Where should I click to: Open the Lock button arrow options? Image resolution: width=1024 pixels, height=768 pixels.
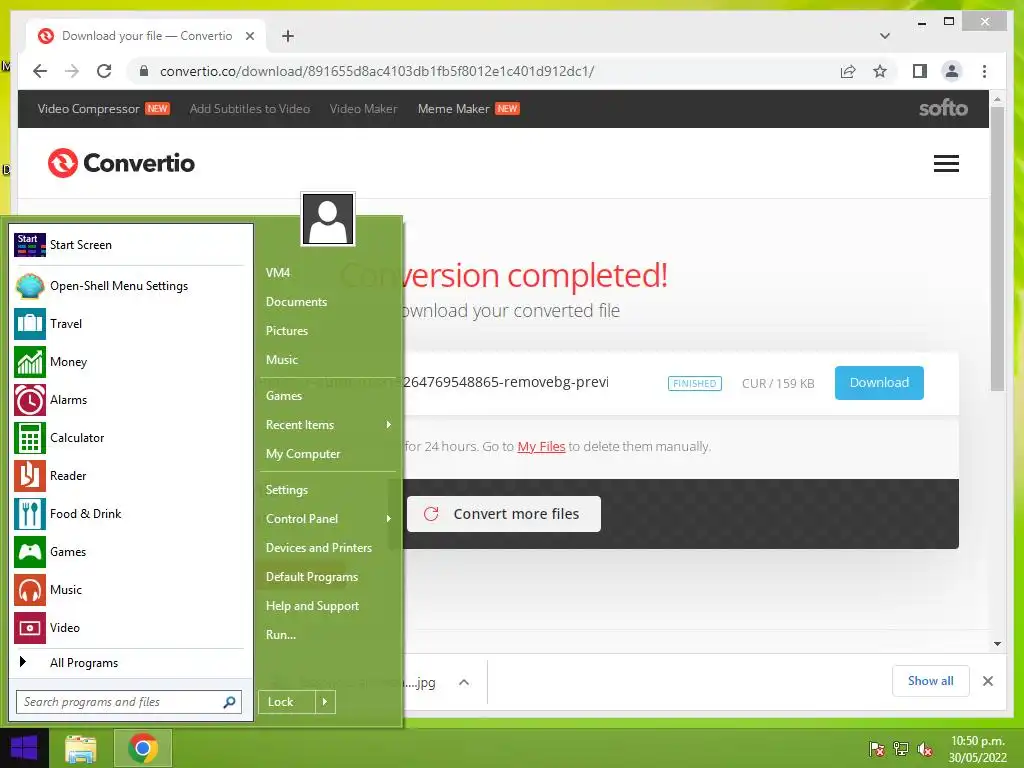[325, 702]
